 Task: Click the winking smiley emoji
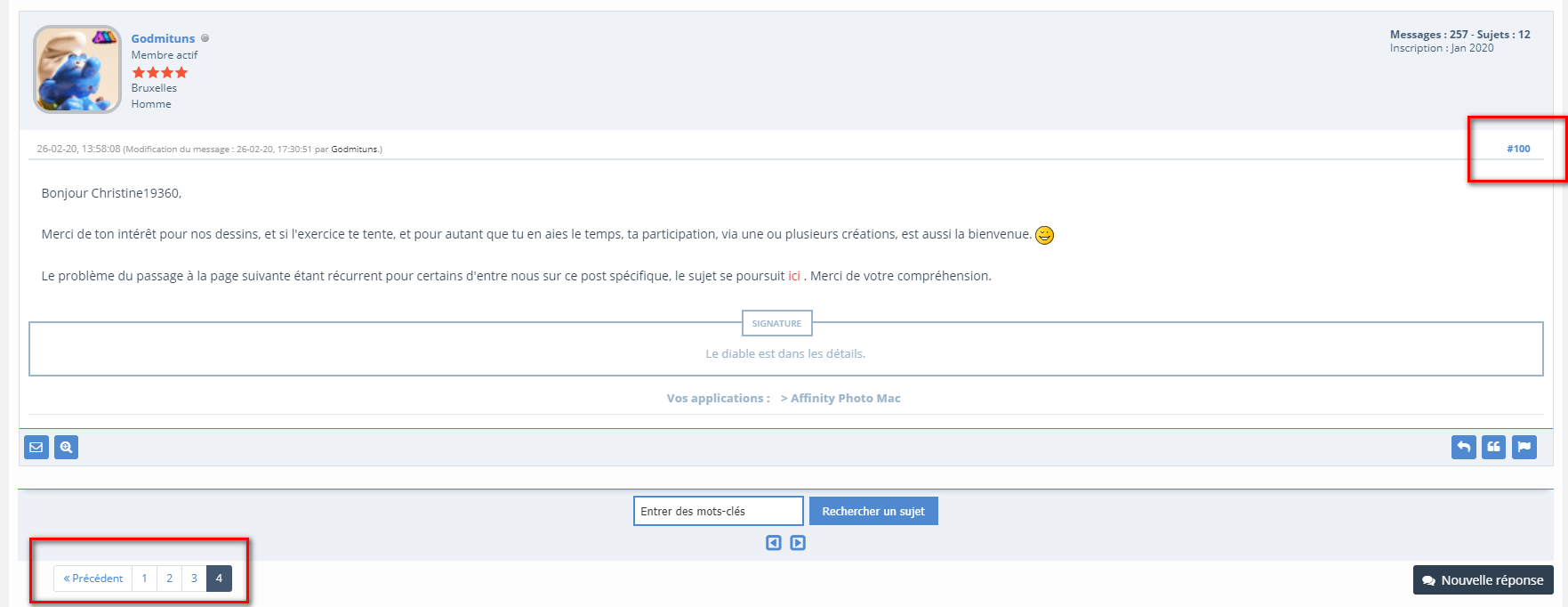[1045, 235]
